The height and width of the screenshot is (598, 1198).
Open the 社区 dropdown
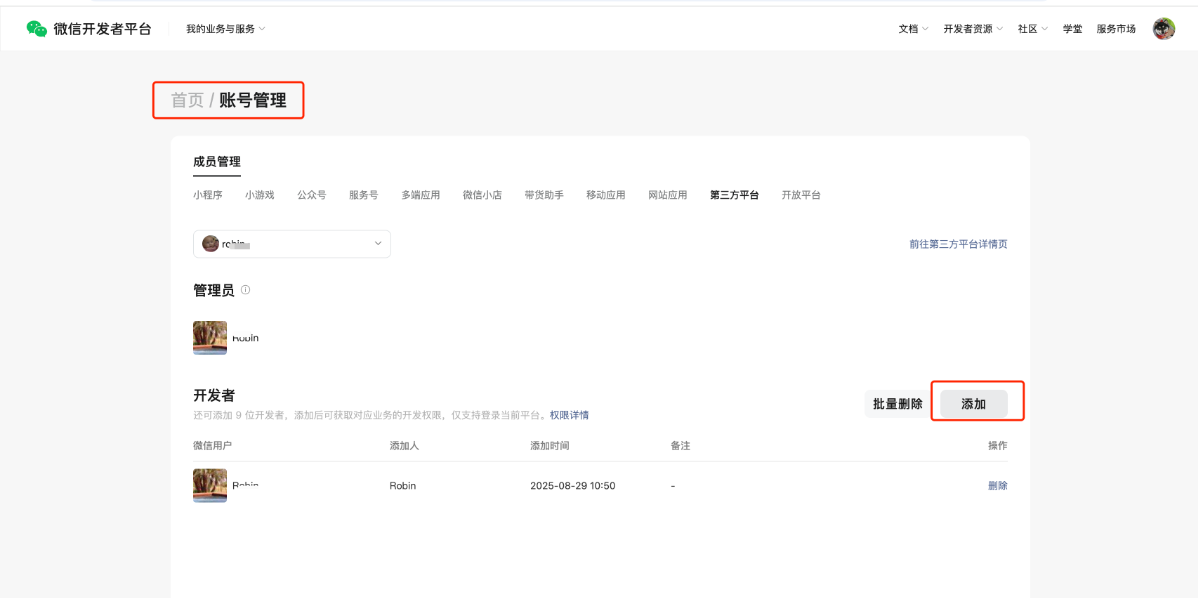coord(1032,29)
